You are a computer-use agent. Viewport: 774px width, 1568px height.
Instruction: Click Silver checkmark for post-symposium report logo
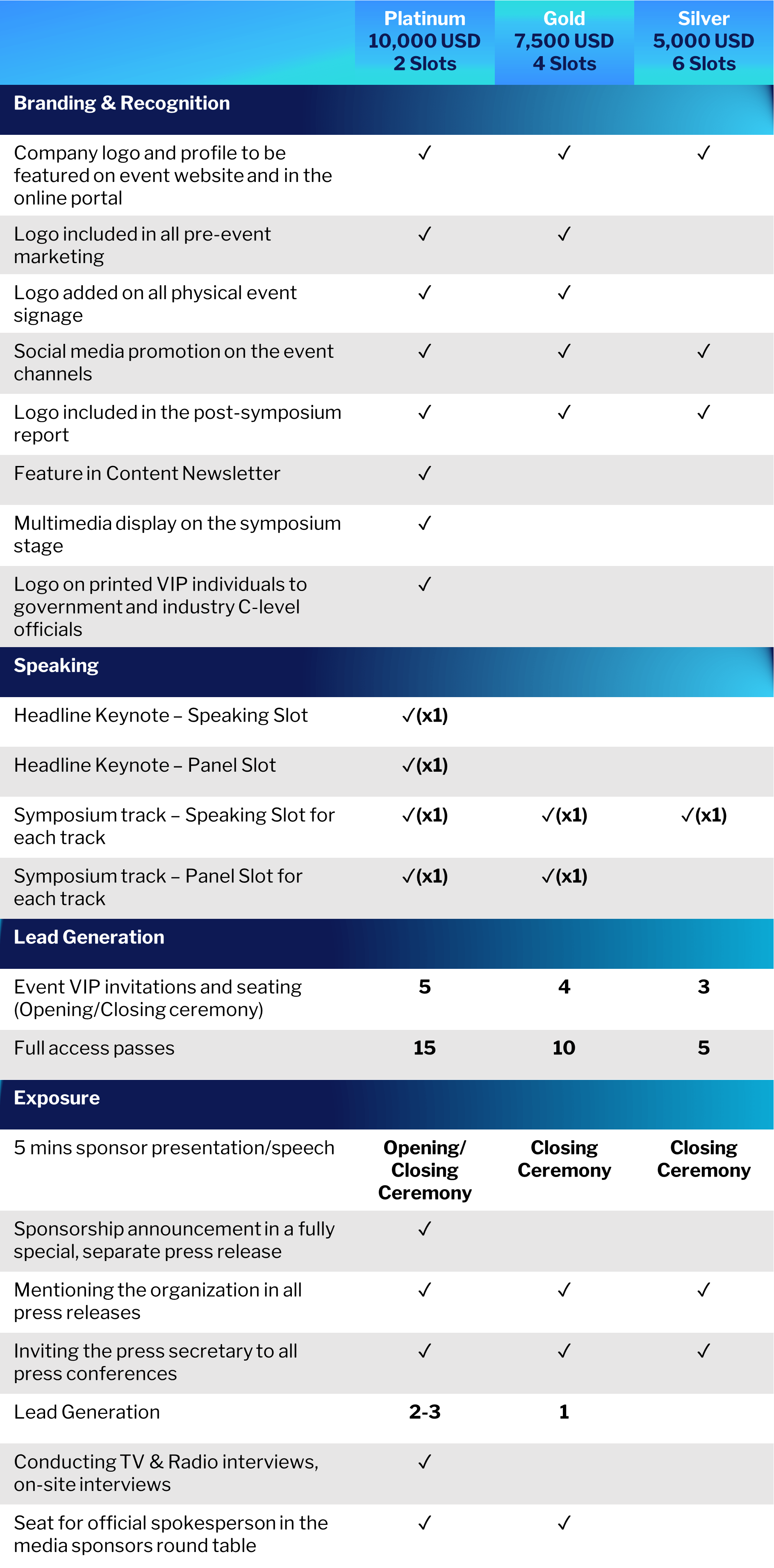point(703,412)
